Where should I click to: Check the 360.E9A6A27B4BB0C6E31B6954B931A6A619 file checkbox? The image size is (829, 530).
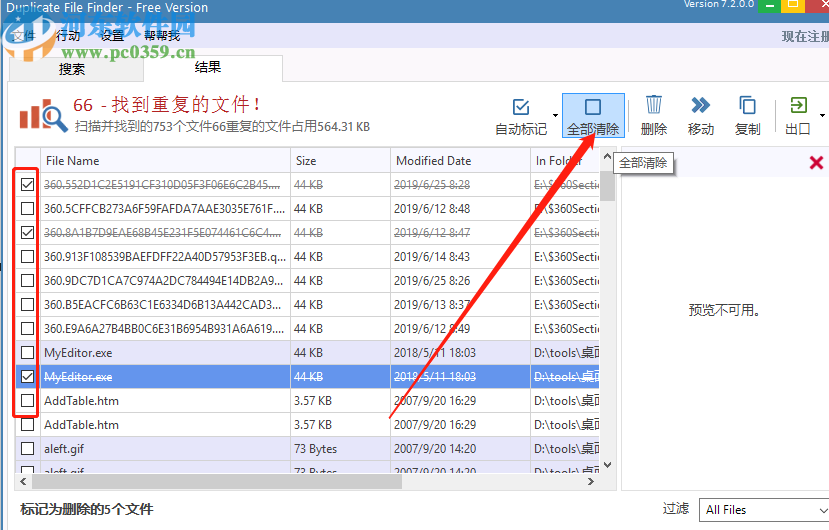click(27, 328)
